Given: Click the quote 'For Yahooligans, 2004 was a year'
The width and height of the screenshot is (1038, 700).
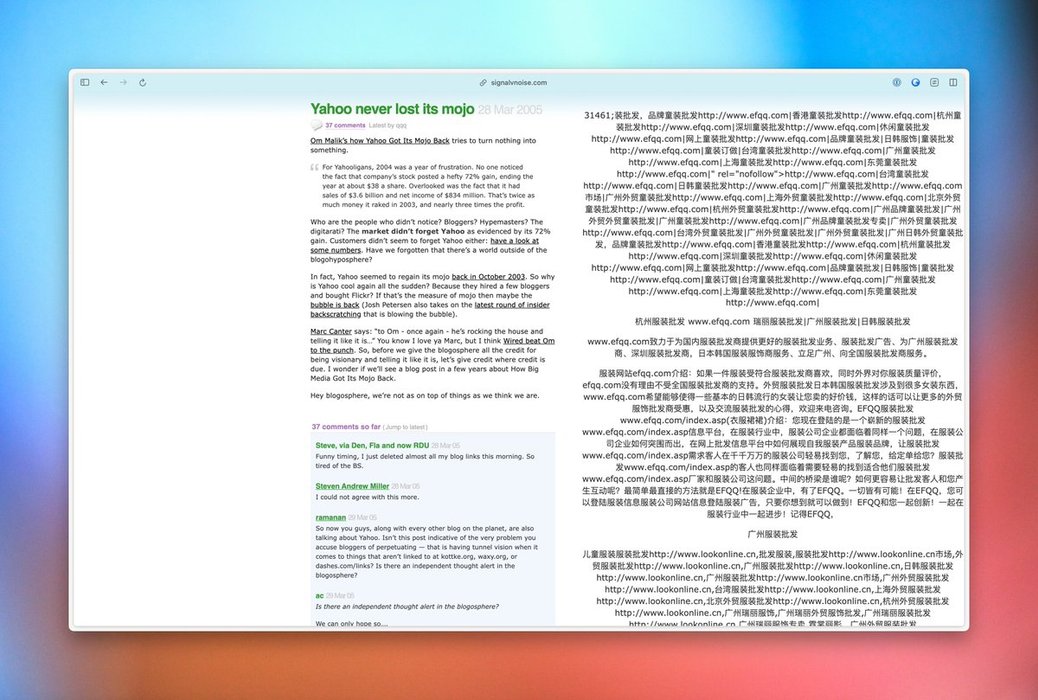Looking at the screenshot, I should pyautogui.click(x=428, y=186).
